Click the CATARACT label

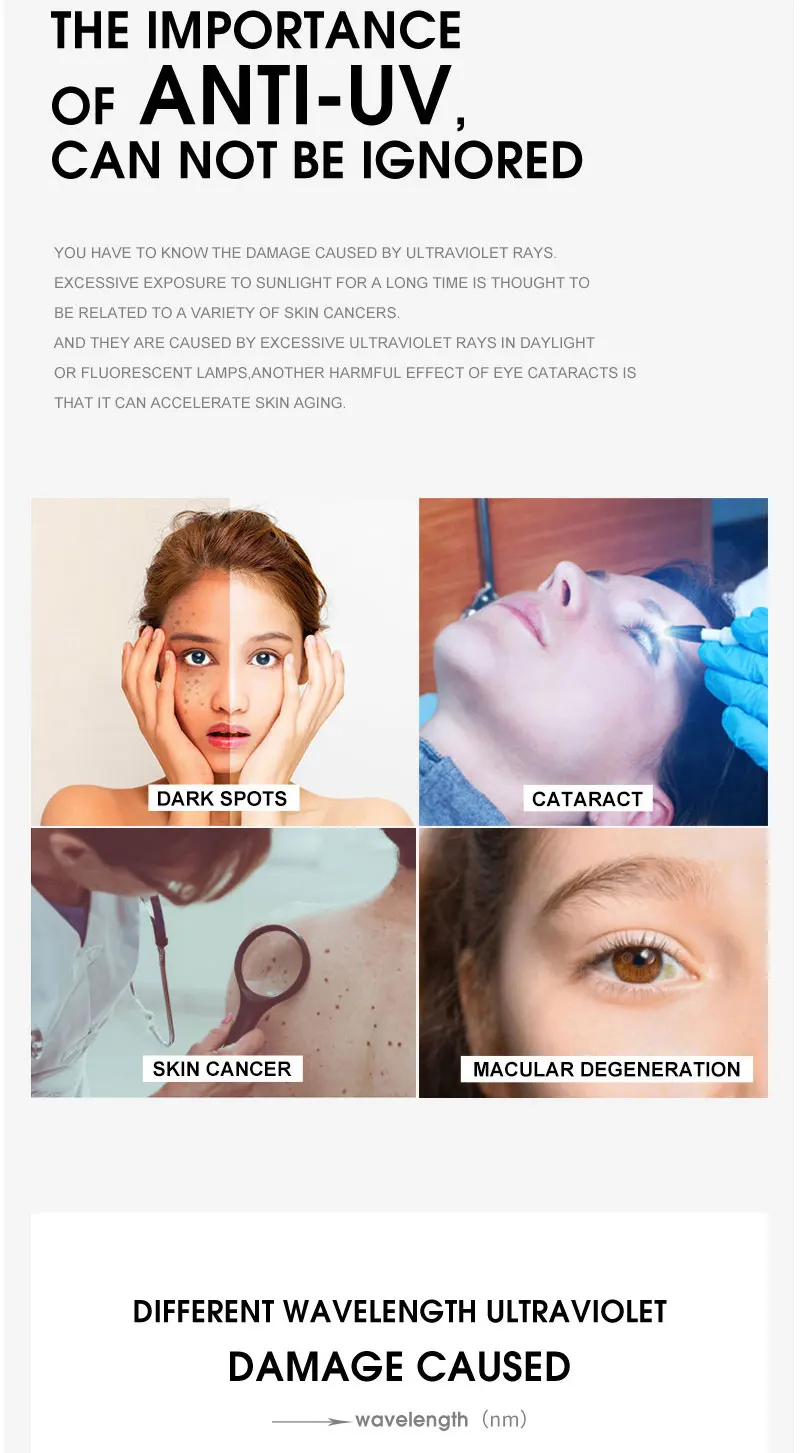coord(587,798)
